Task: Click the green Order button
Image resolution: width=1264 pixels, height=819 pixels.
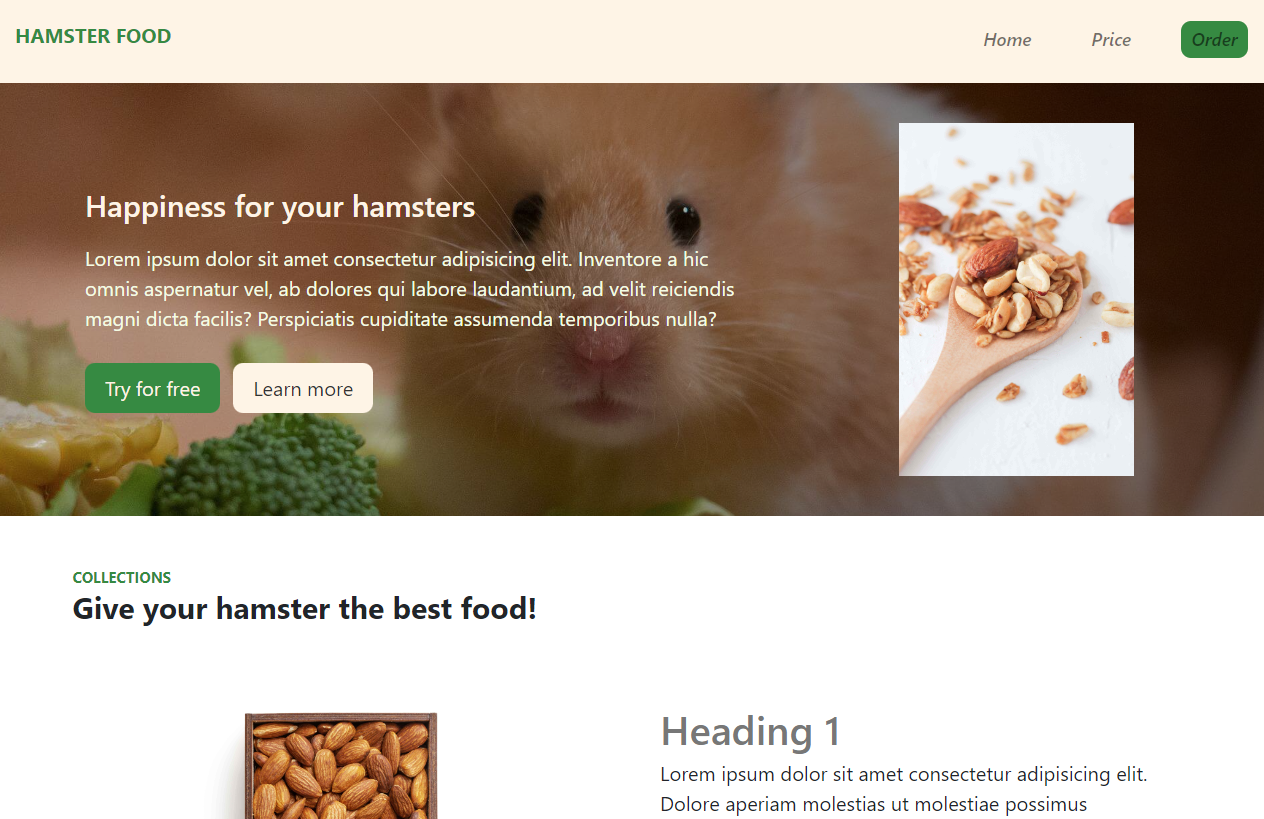Action: tap(1214, 40)
